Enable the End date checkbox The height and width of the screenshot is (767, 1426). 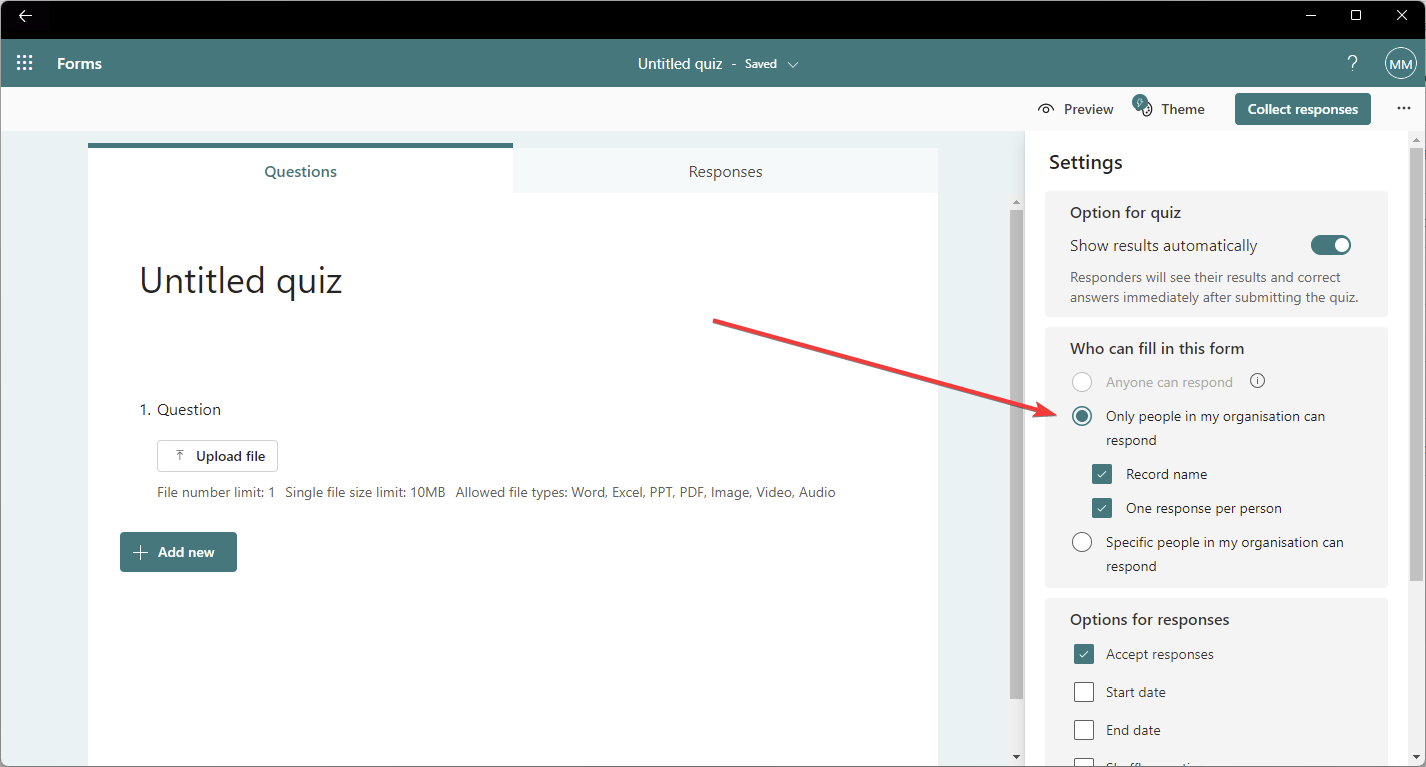click(x=1084, y=730)
